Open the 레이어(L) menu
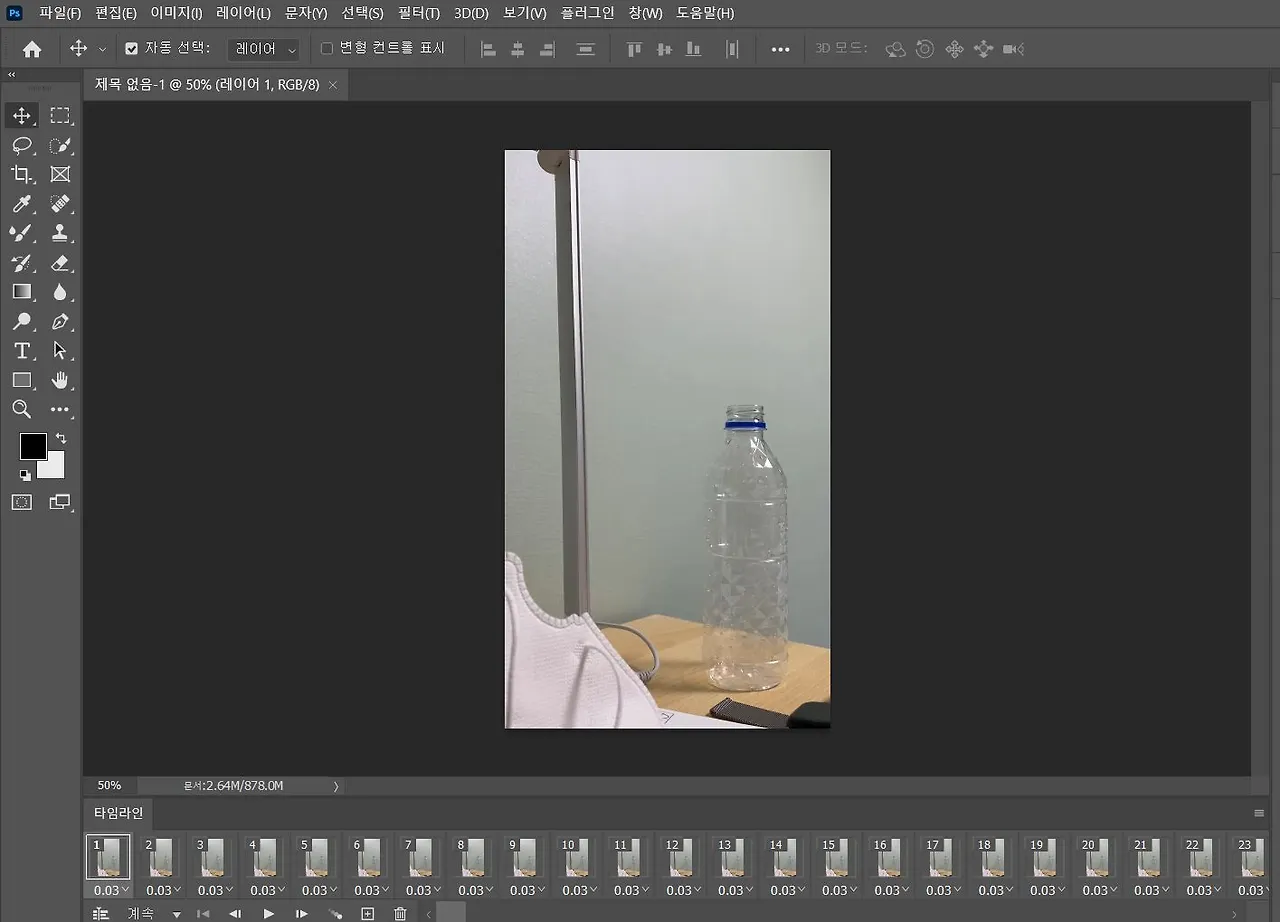 (x=243, y=13)
